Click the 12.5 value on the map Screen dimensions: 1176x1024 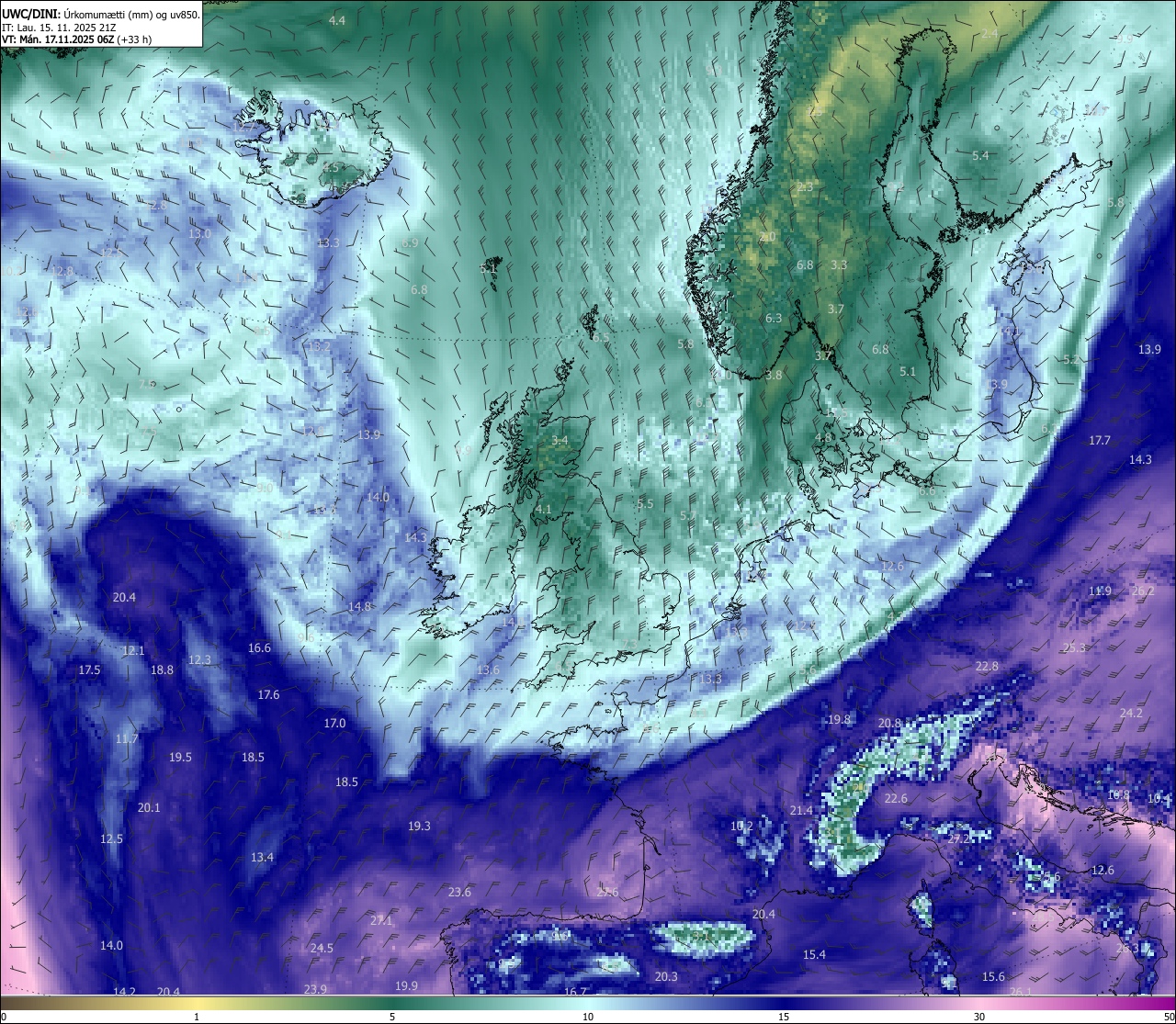[111, 839]
